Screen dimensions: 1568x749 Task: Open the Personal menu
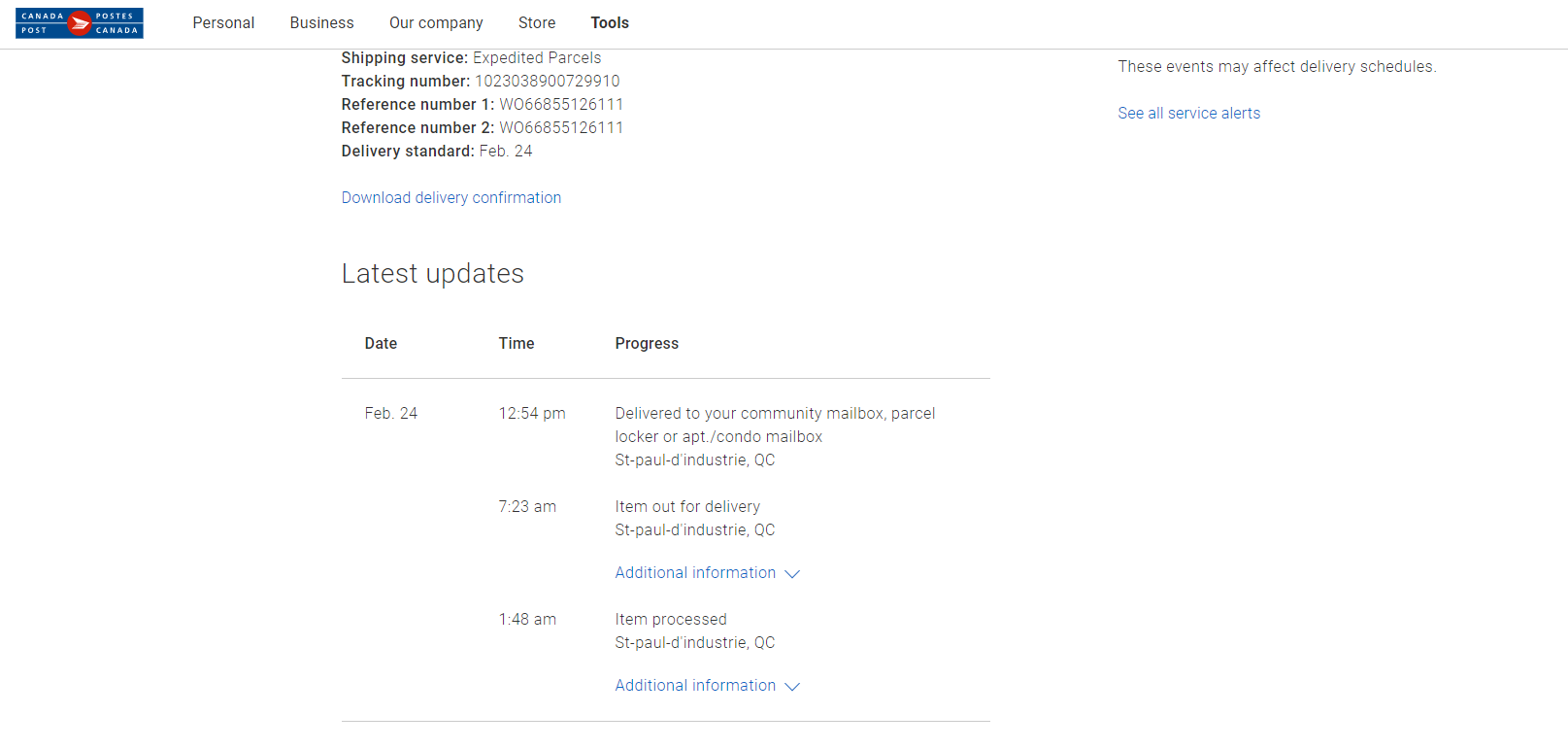[x=223, y=23]
